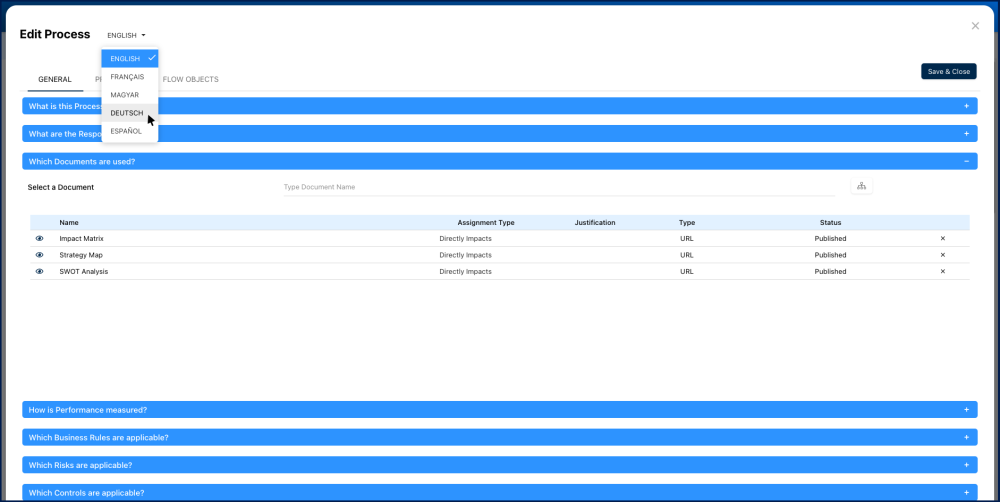Select the SWOT Analysis name cell
This screenshot has width=1000, height=502.
click(x=84, y=272)
